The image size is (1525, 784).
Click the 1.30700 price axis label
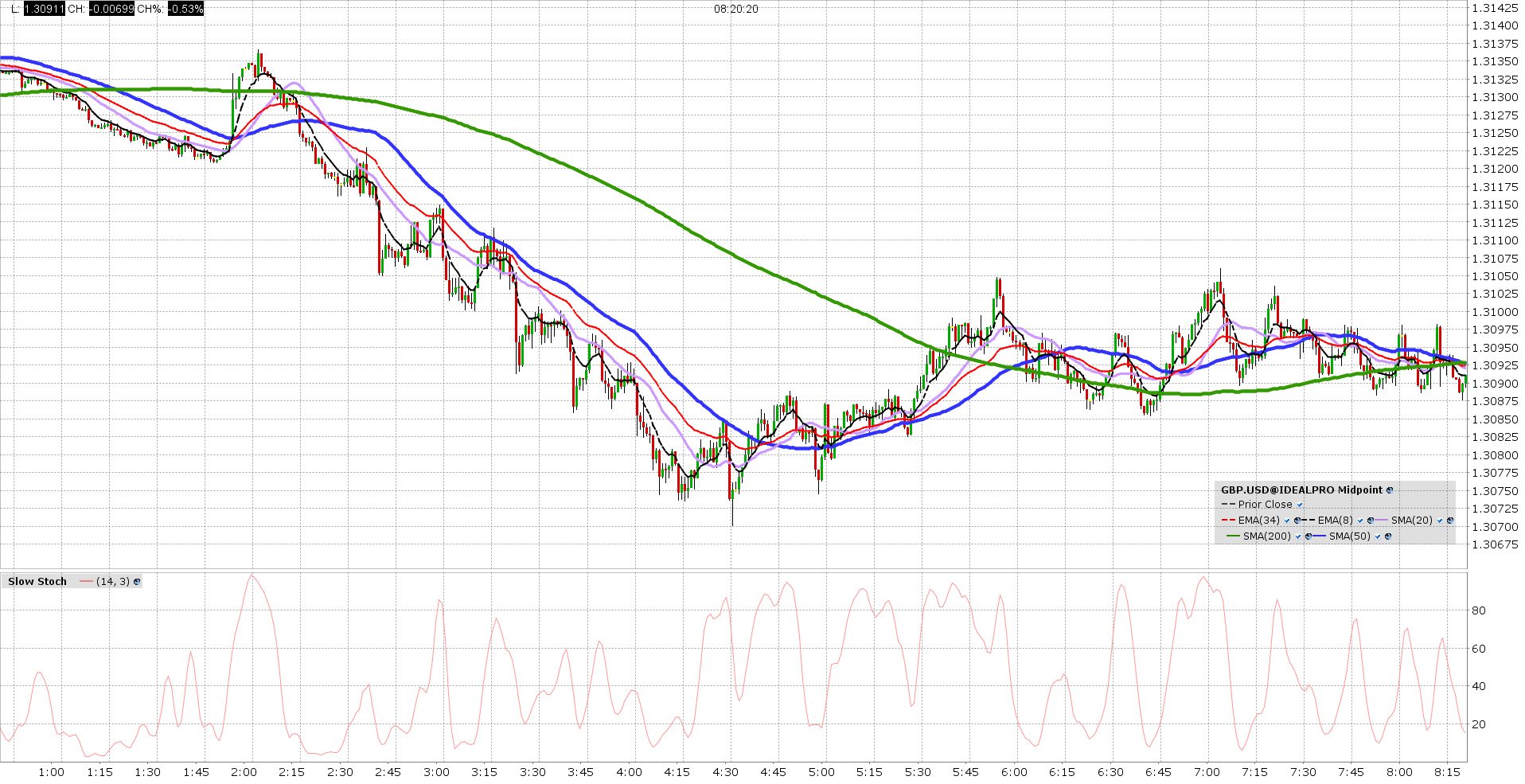click(x=1495, y=527)
